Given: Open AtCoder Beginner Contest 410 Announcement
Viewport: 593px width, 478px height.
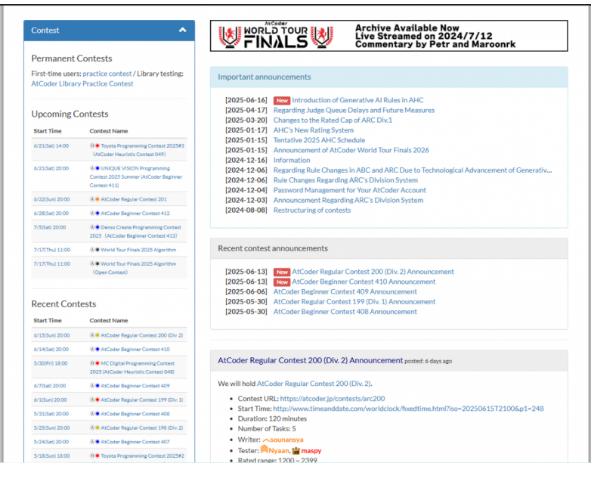Looking at the screenshot, I should click(364, 282).
